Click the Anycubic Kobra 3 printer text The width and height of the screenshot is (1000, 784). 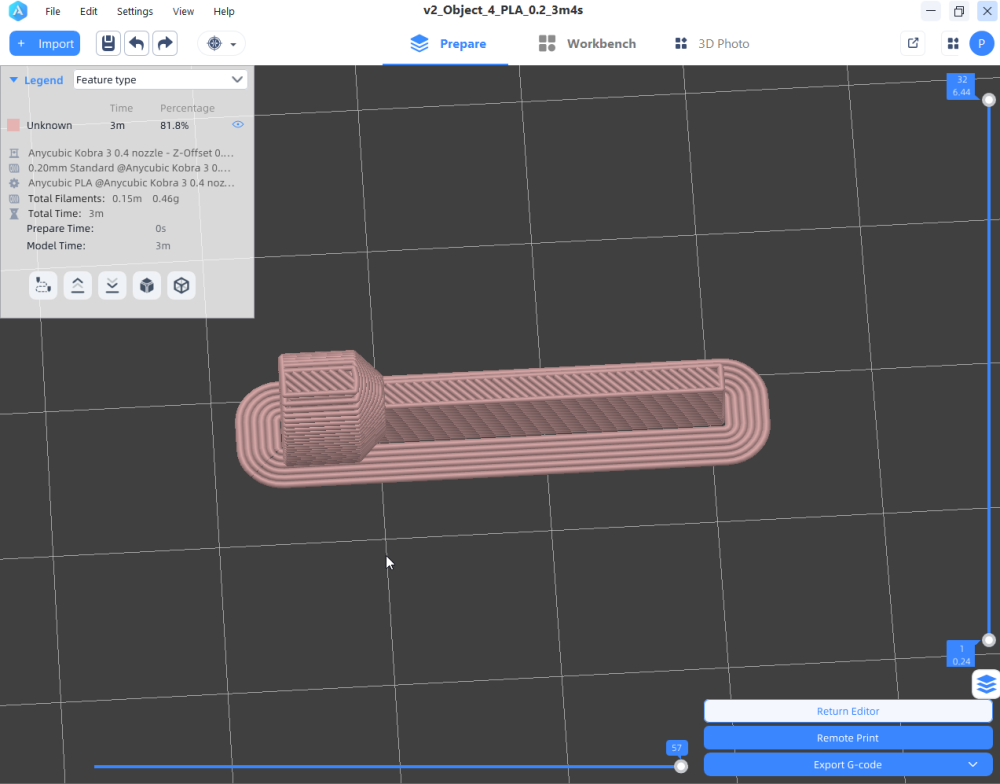coord(131,153)
